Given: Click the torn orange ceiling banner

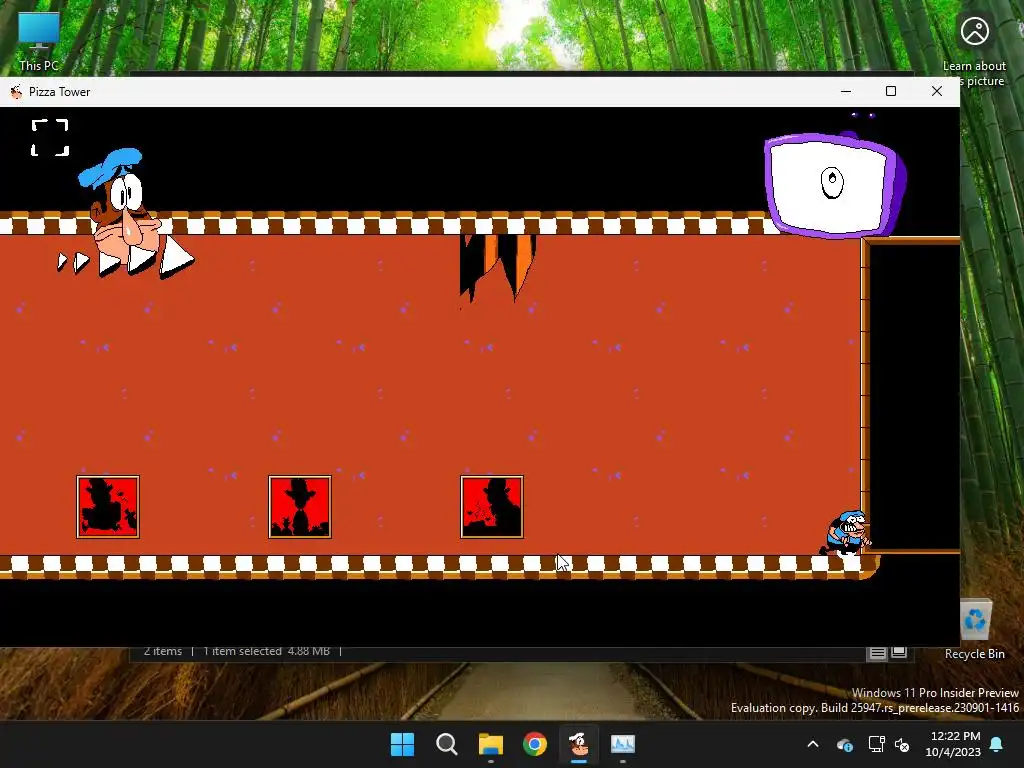Looking at the screenshot, I should (x=498, y=268).
